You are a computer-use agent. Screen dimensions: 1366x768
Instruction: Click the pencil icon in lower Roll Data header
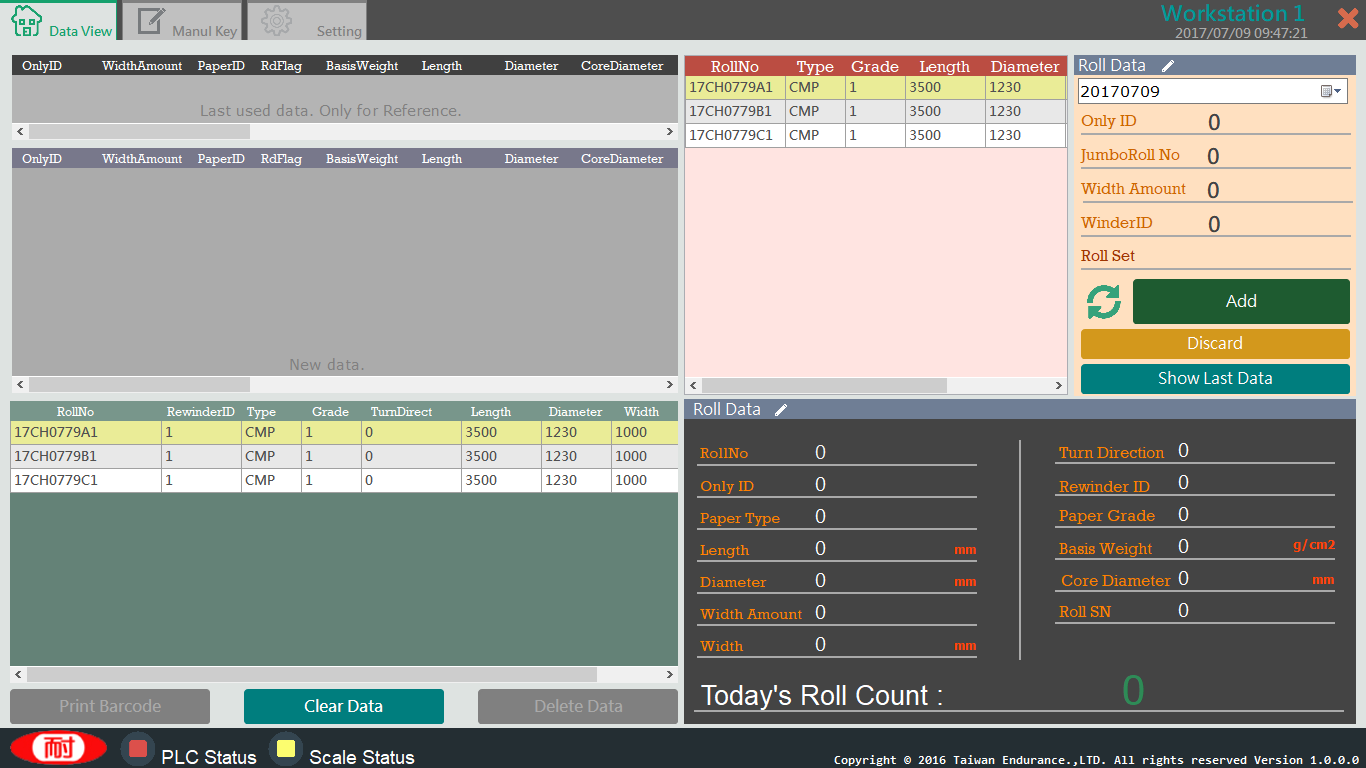pos(781,410)
